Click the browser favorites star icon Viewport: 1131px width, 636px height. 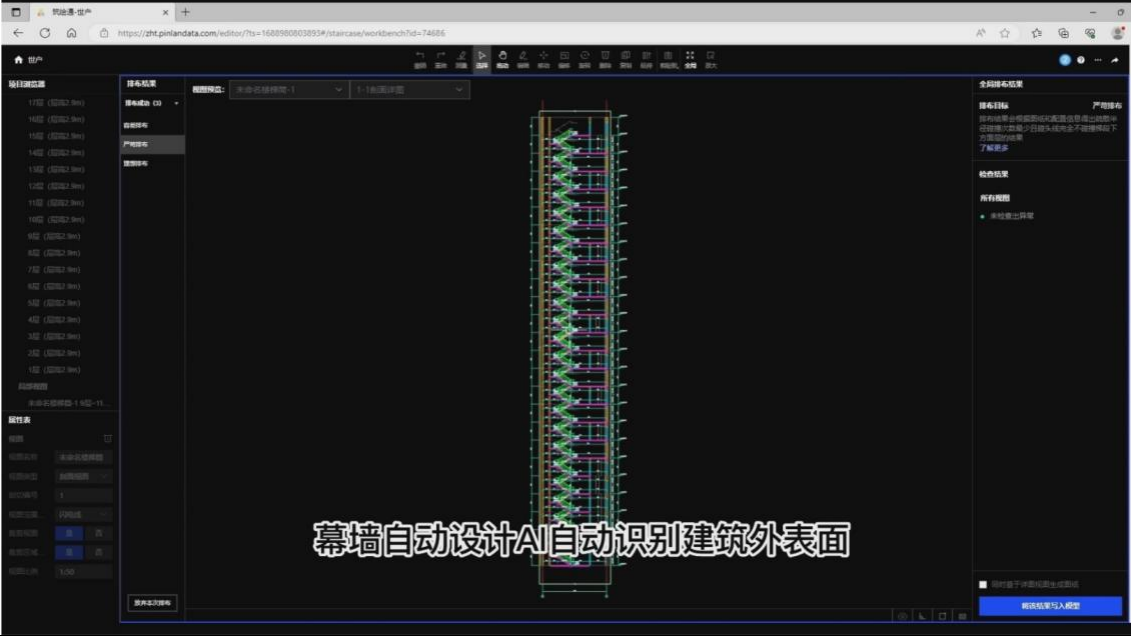coord(1004,33)
